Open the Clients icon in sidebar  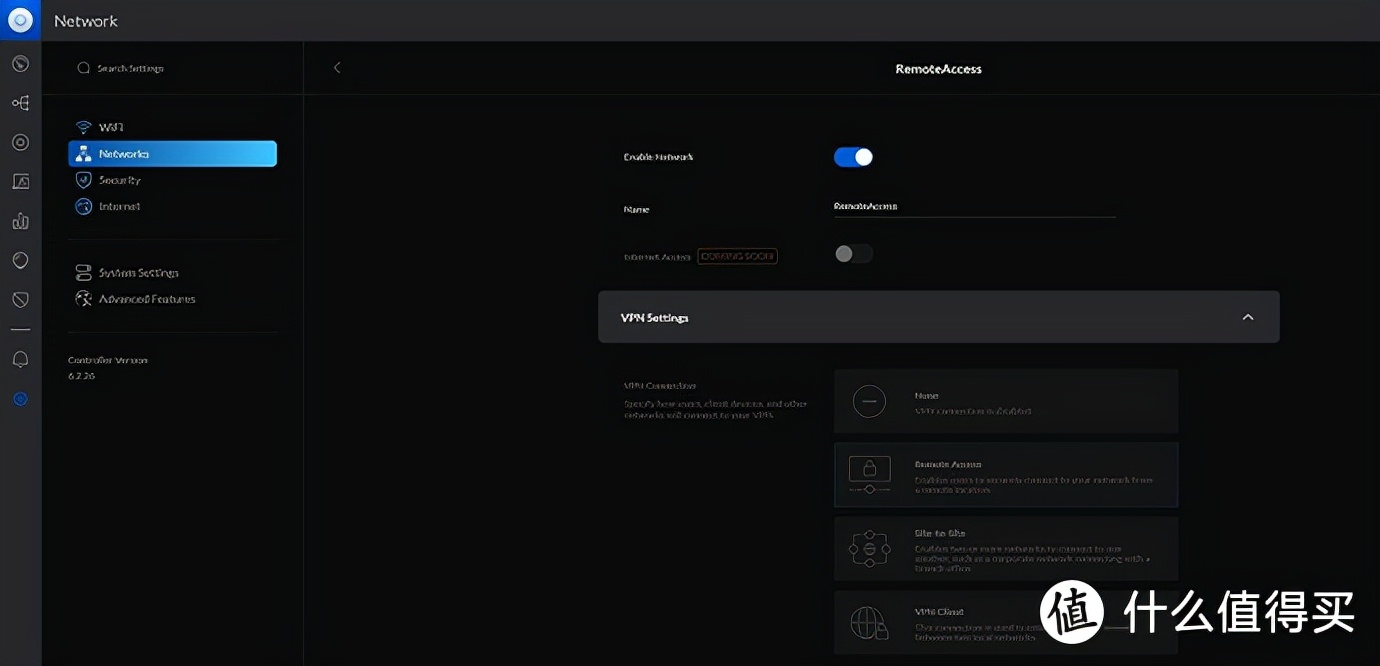pyautogui.click(x=20, y=182)
